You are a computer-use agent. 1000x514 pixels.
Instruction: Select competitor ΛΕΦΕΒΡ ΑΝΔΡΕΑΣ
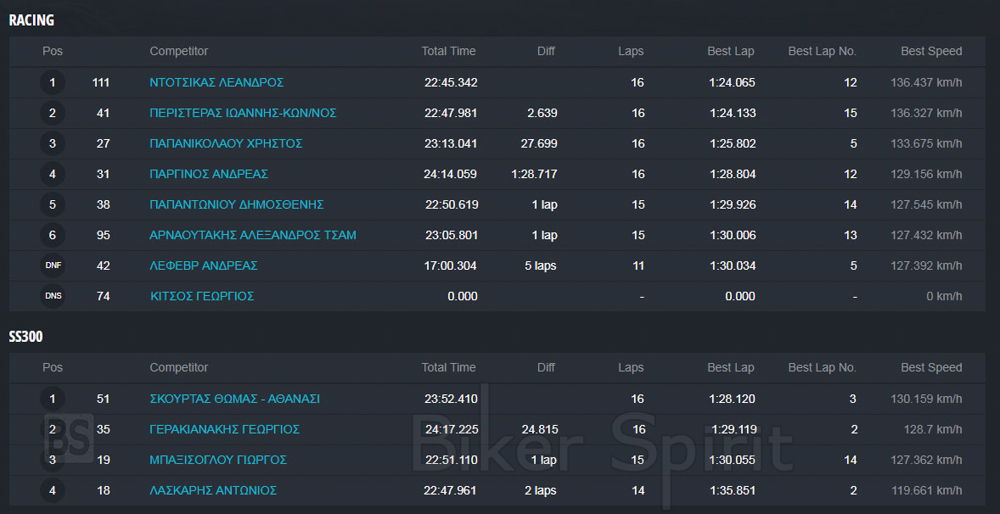click(x=203, y=266)
